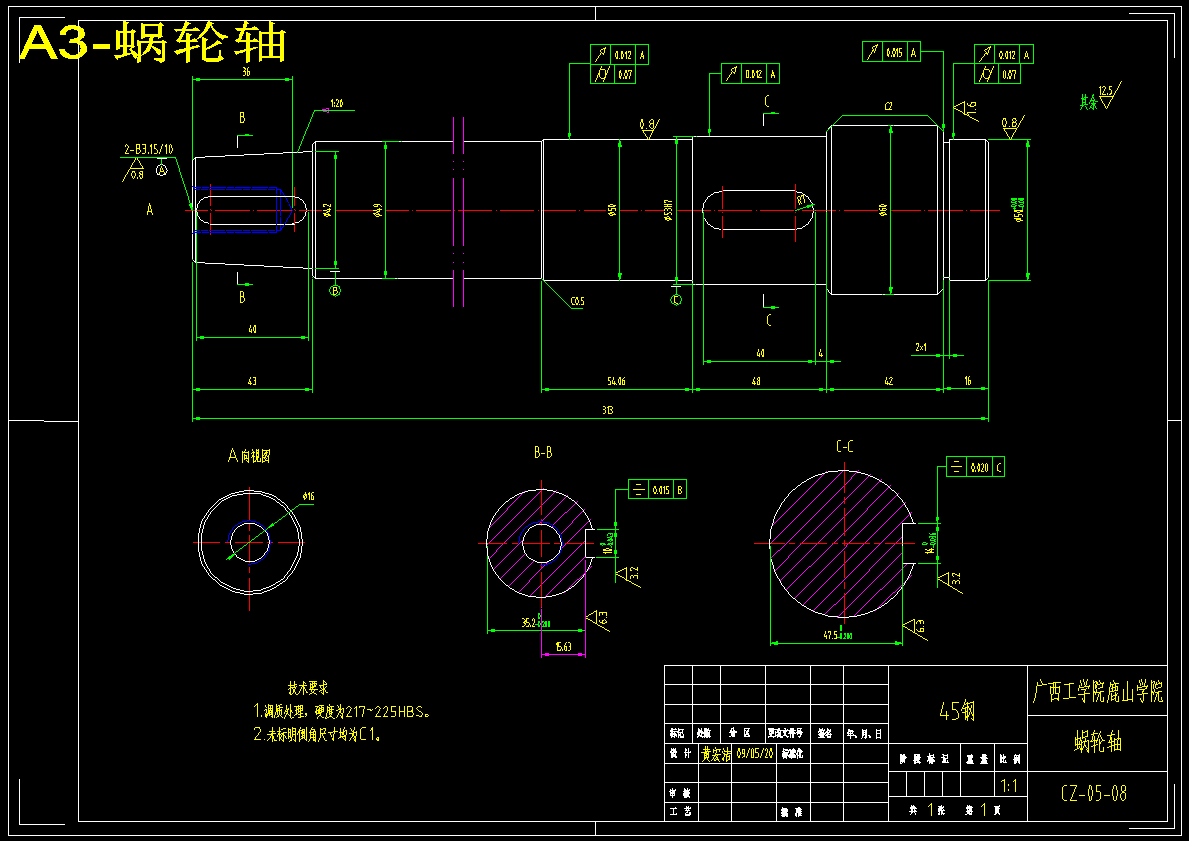
Task: Select the 54.06 length dimension
Action: [x=616, y=381]
